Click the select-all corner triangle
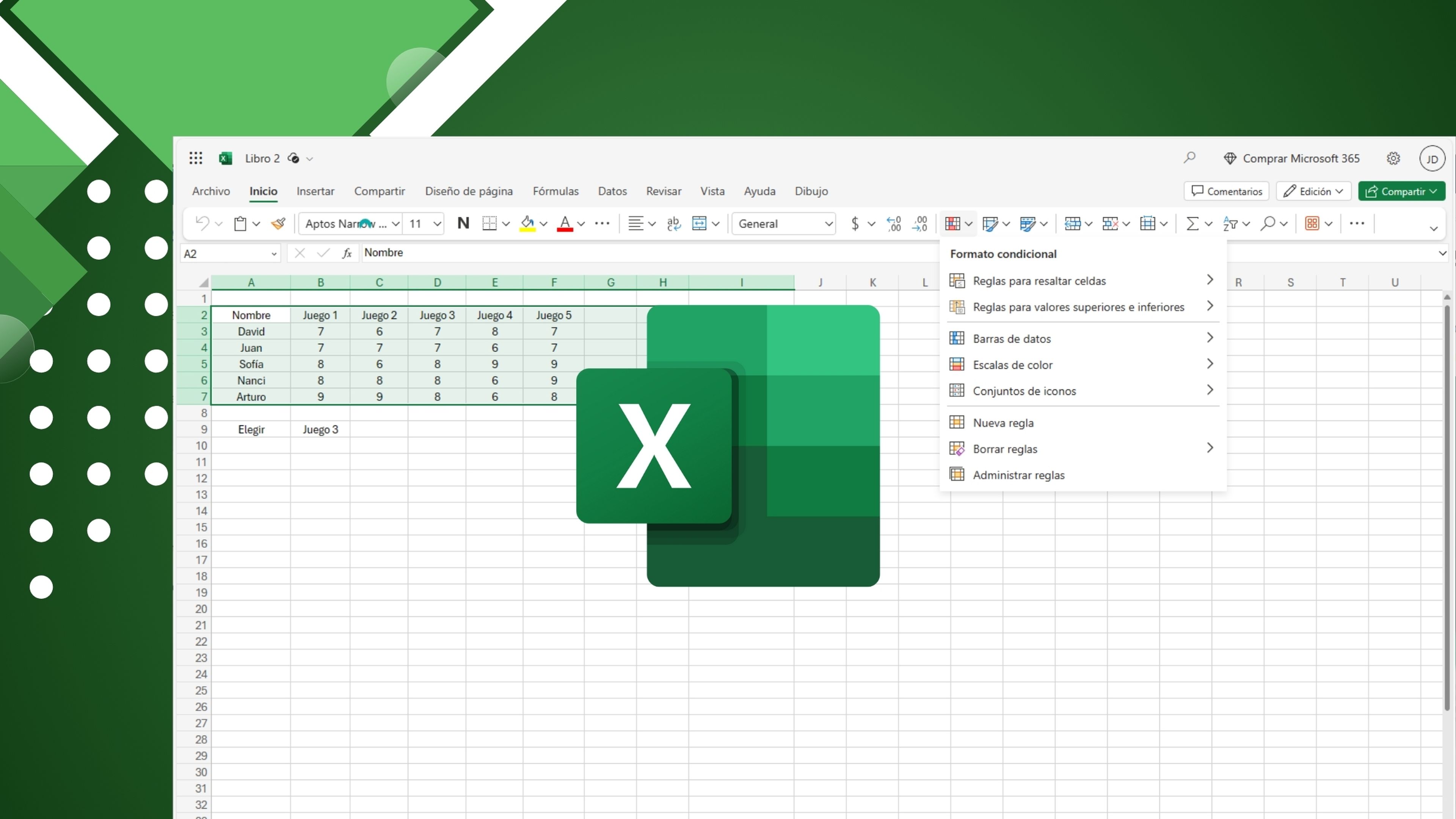The width and height of the screenshot is (1456, 819). point(204,282)
